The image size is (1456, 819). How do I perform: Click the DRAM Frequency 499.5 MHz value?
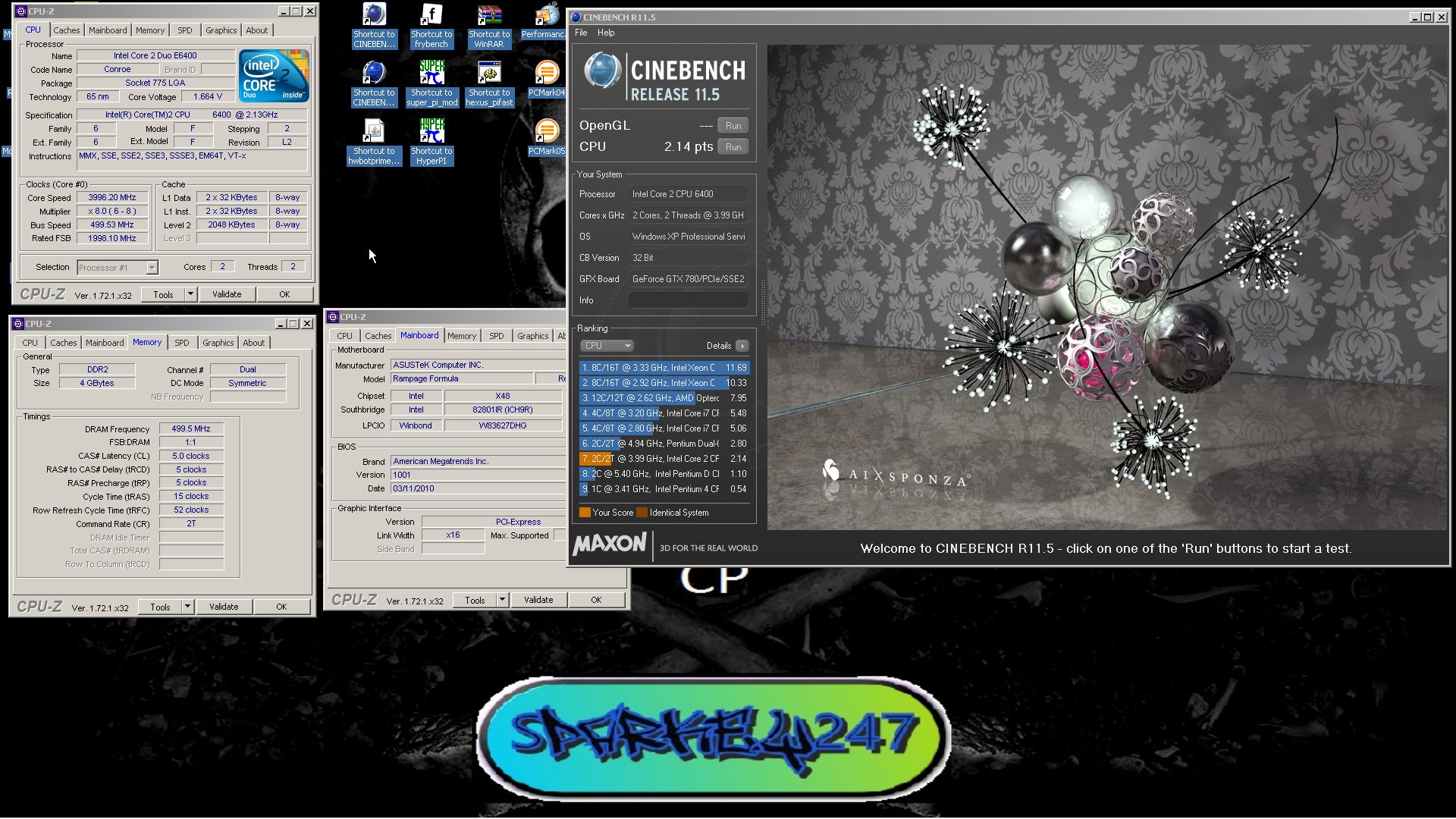[x=191, y=428]
